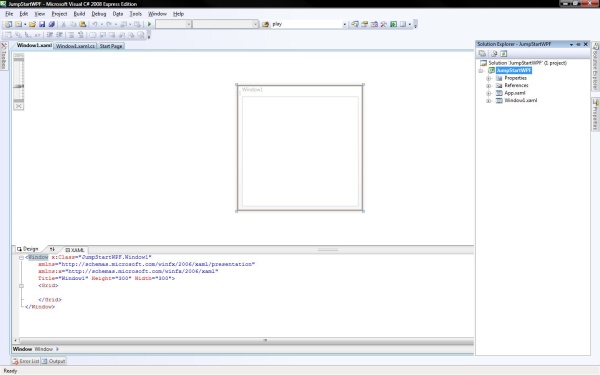This screenshot has height=375, width=600.
Task: Open the Window menu
Action: 157,14
